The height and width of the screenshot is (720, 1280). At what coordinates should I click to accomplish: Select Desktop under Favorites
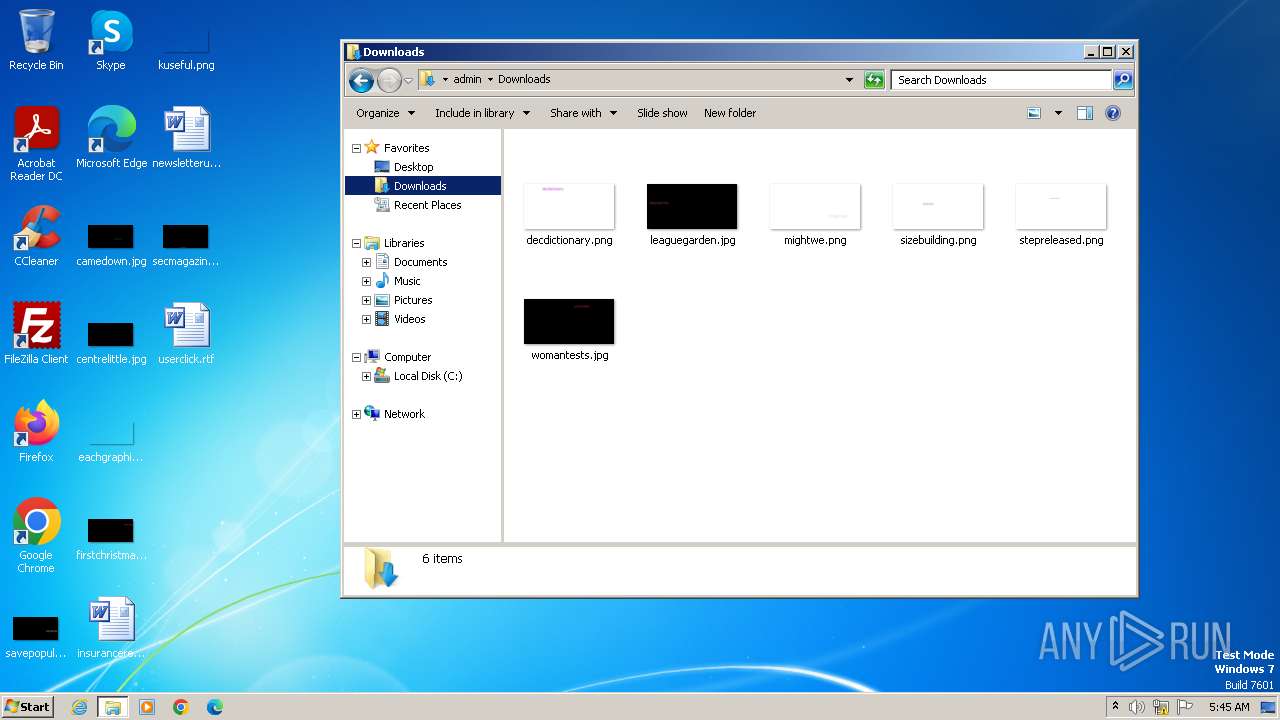tap(413, 167)
